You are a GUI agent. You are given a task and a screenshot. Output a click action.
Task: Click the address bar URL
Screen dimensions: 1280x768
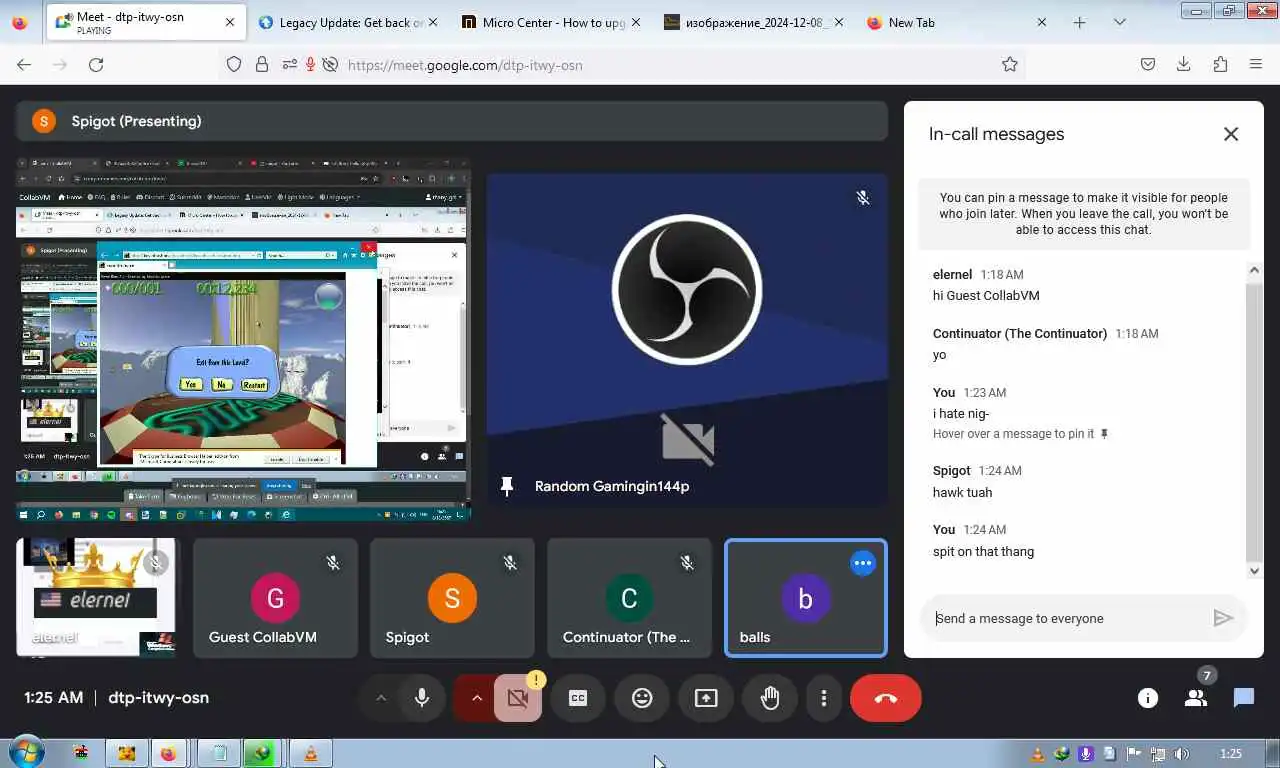click(x=465, y=65)
